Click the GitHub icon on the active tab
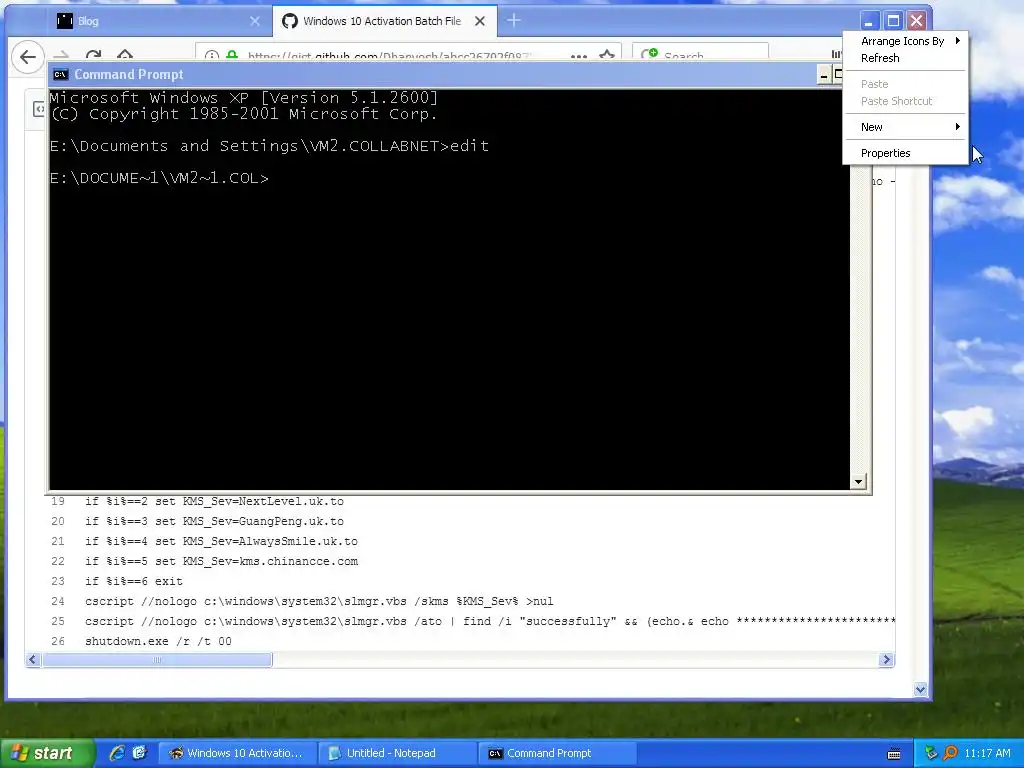This screenshot has width=1024, height=768. tap(289, 21)
